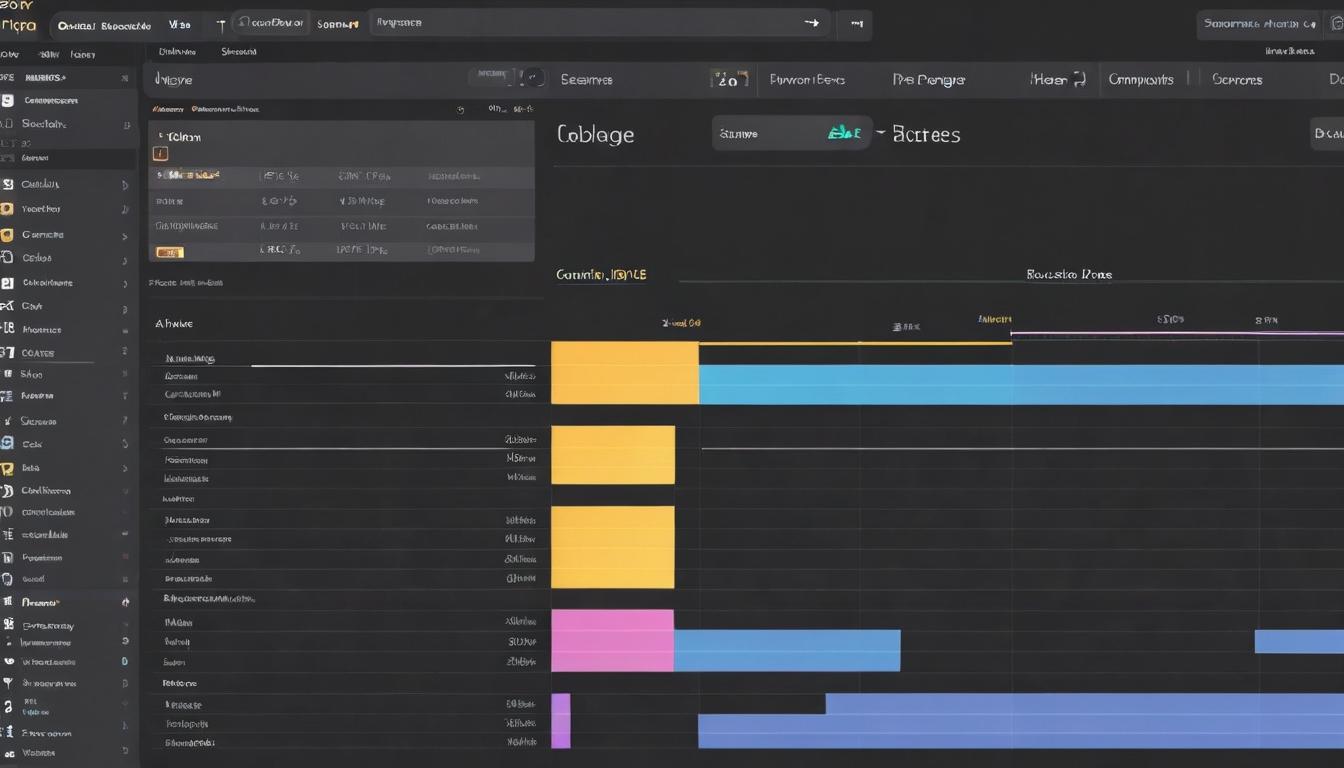
Task: Select the Didnane sub-tab
Action: coord(177,51)
